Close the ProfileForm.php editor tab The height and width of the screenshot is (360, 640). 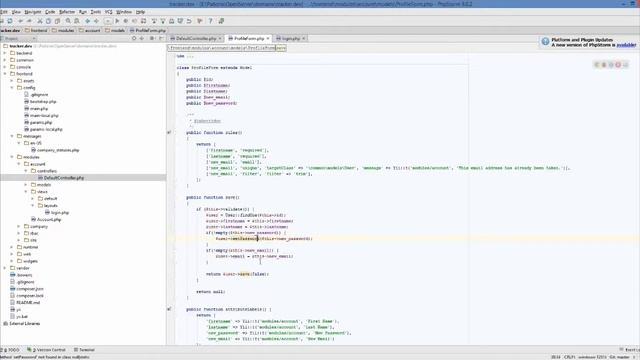(268, 38)
